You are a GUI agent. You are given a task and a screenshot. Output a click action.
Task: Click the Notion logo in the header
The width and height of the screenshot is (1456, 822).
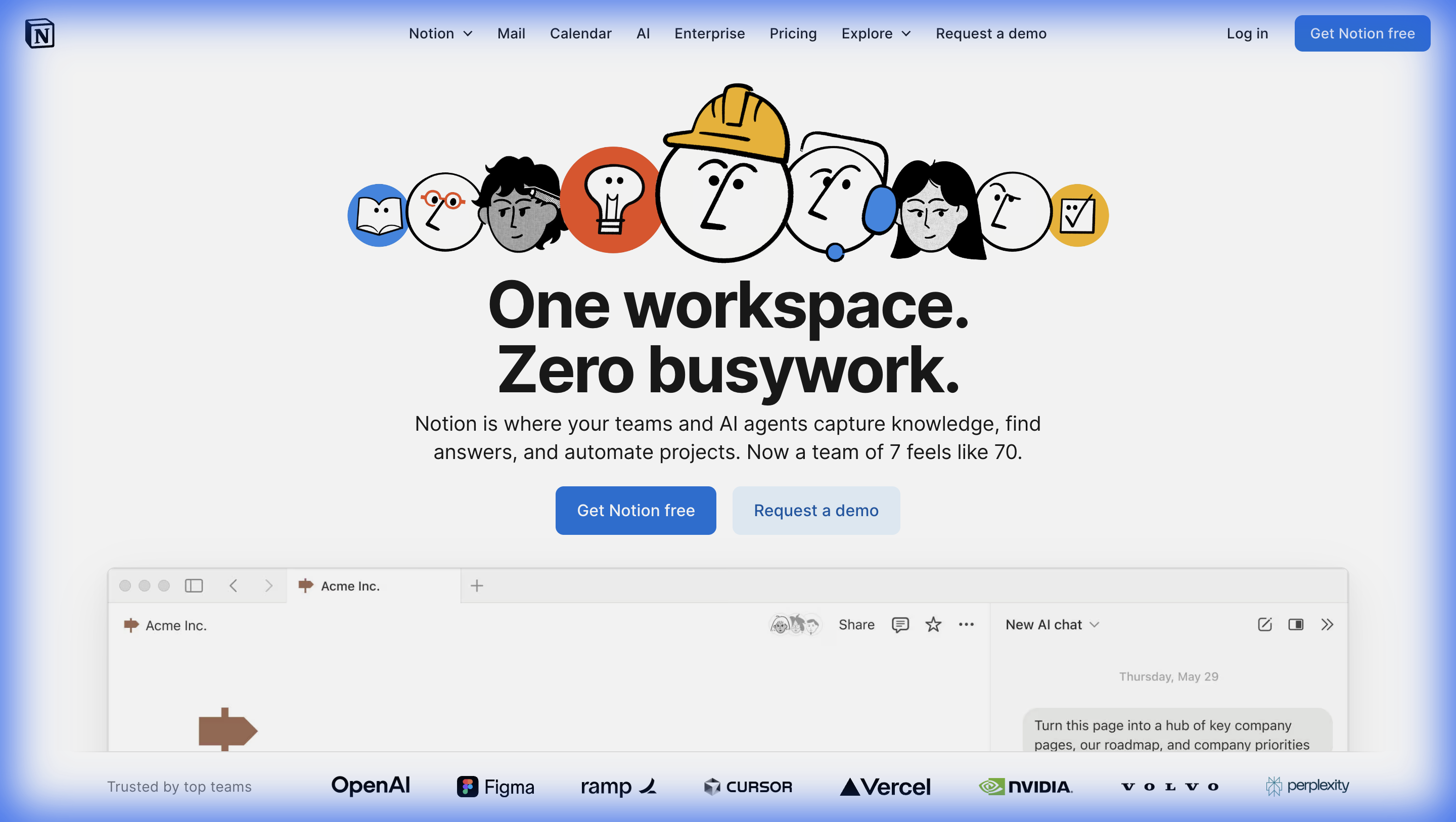click(39, 33)
